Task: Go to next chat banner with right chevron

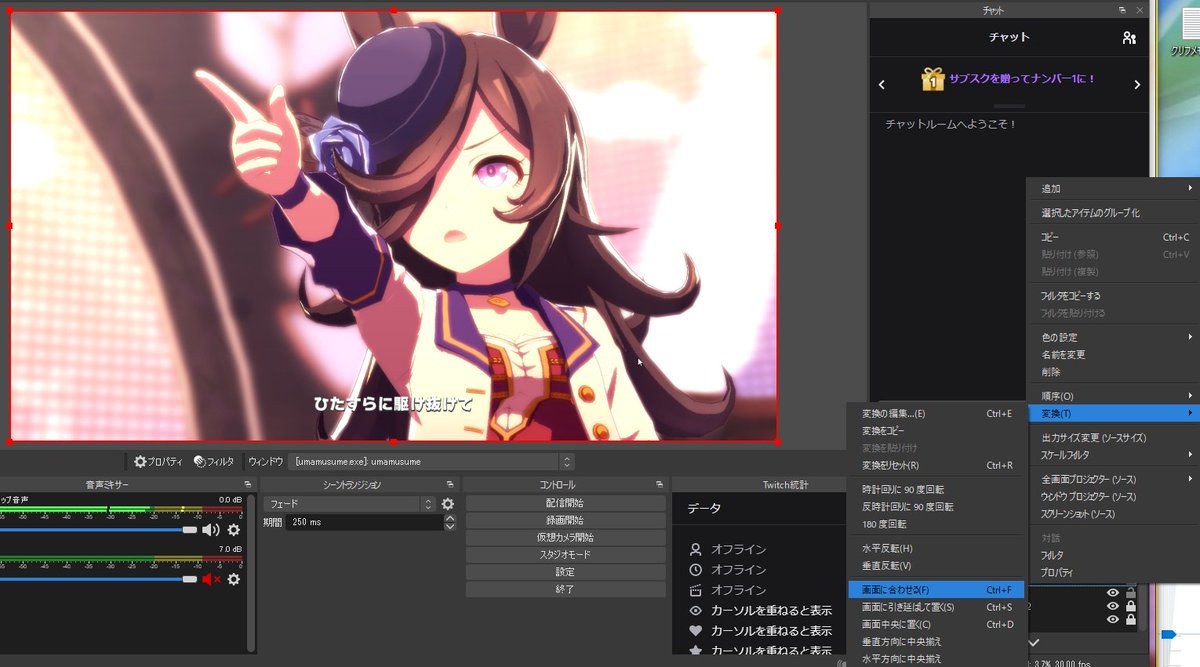Action: click(x=1137, y=85)
